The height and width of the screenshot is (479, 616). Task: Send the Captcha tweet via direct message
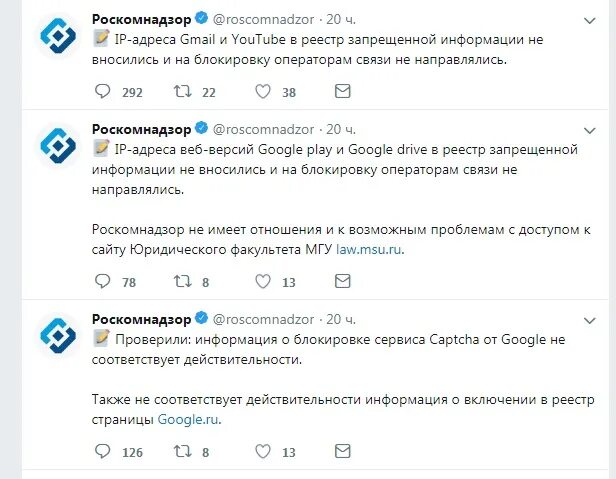point(343,451)
